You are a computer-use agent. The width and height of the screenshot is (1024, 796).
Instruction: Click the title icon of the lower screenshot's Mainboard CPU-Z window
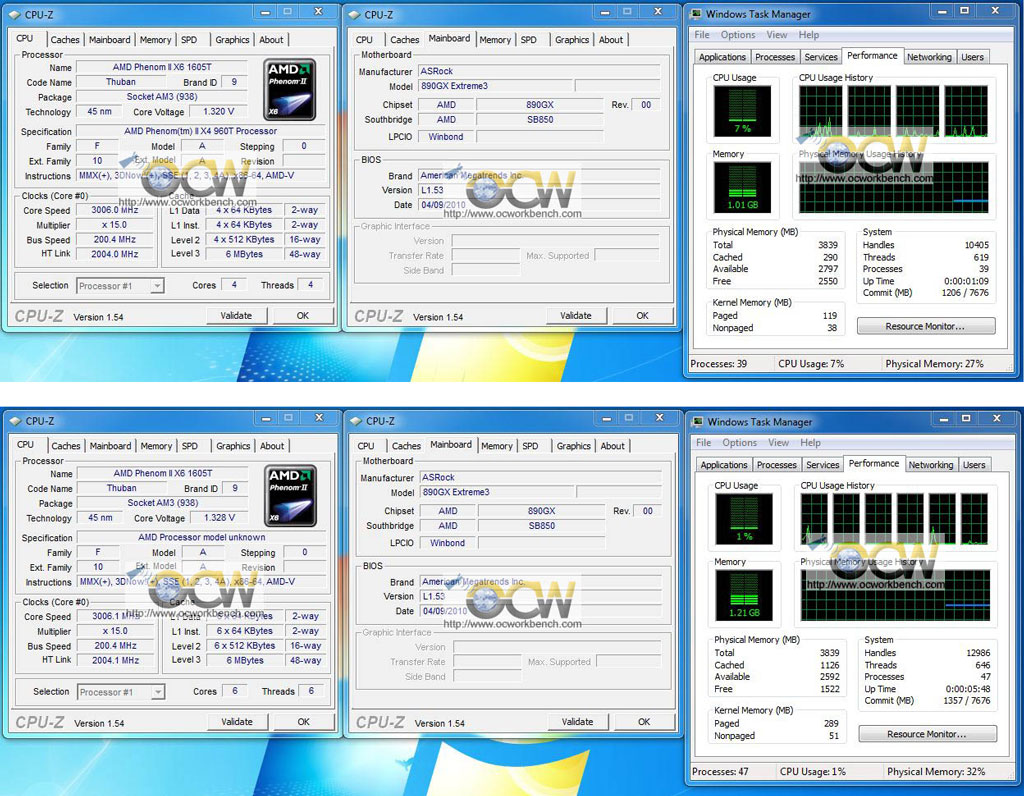pos(356,421)
